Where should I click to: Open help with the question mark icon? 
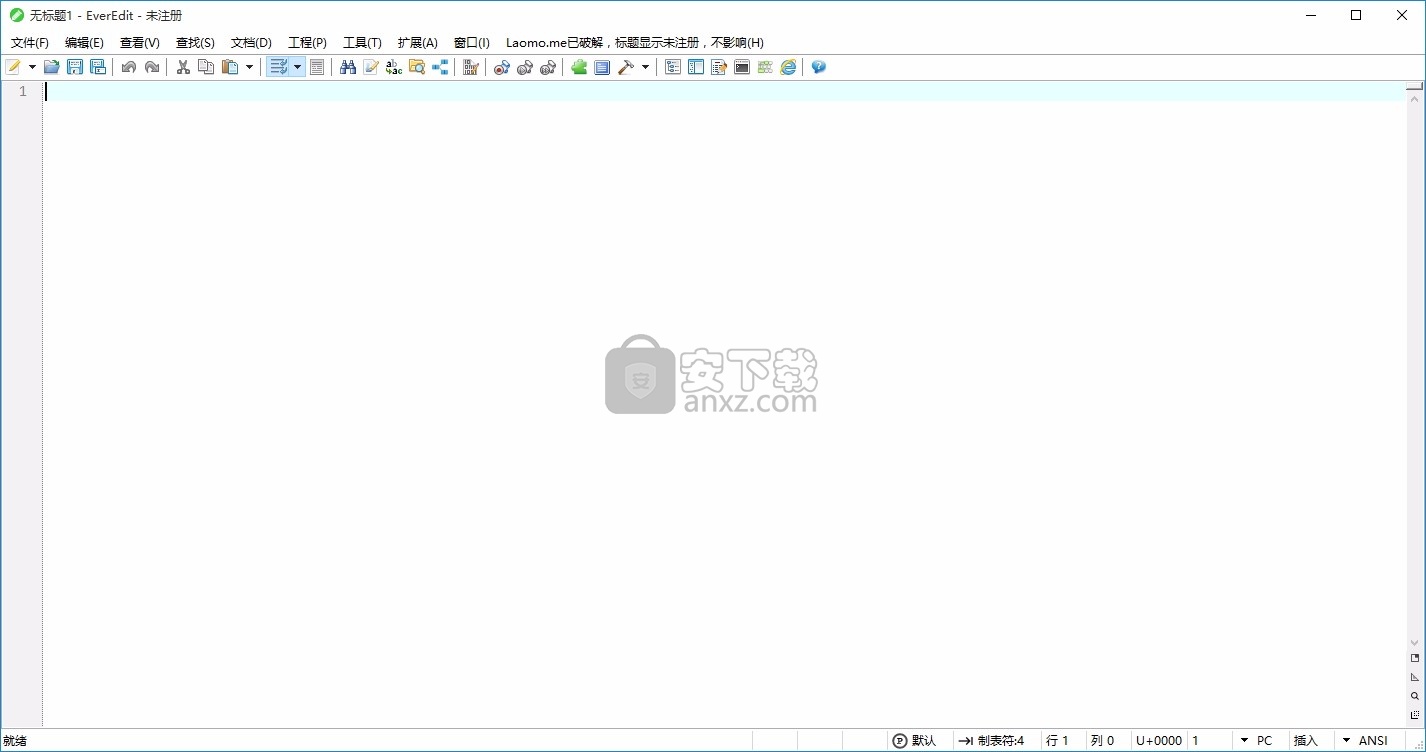pyautogui.click(x=819, y=67)
